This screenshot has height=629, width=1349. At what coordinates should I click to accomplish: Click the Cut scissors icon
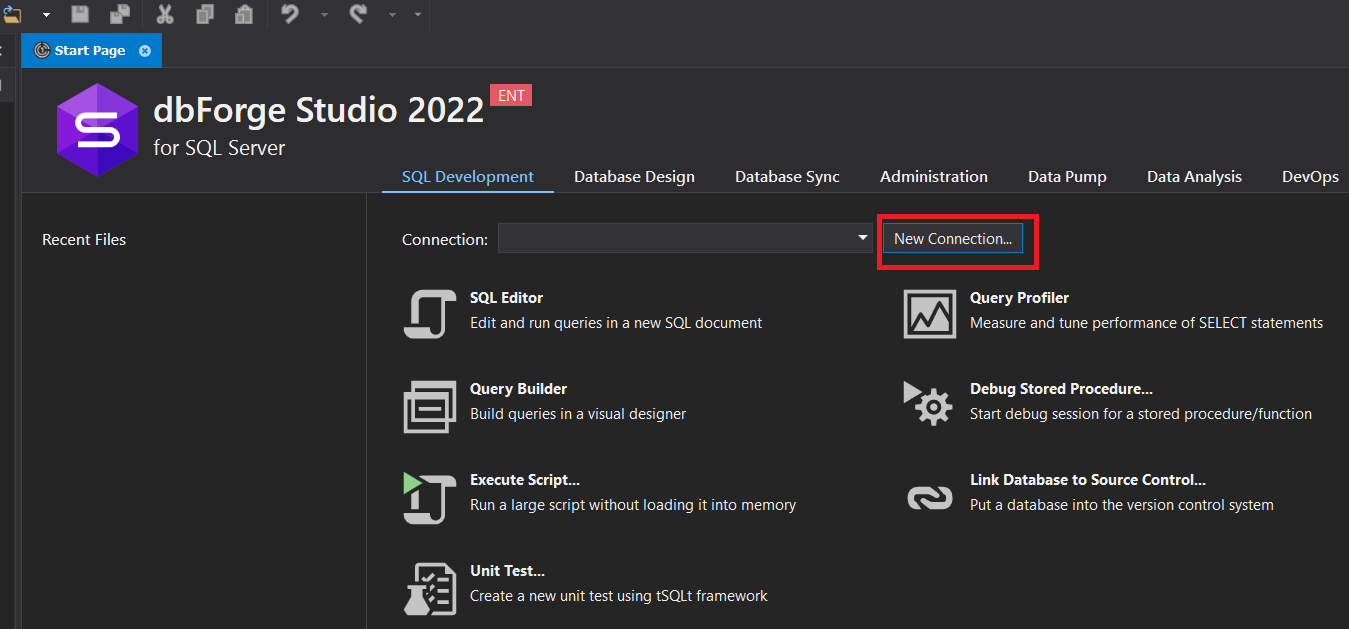[x=165, y=14]
